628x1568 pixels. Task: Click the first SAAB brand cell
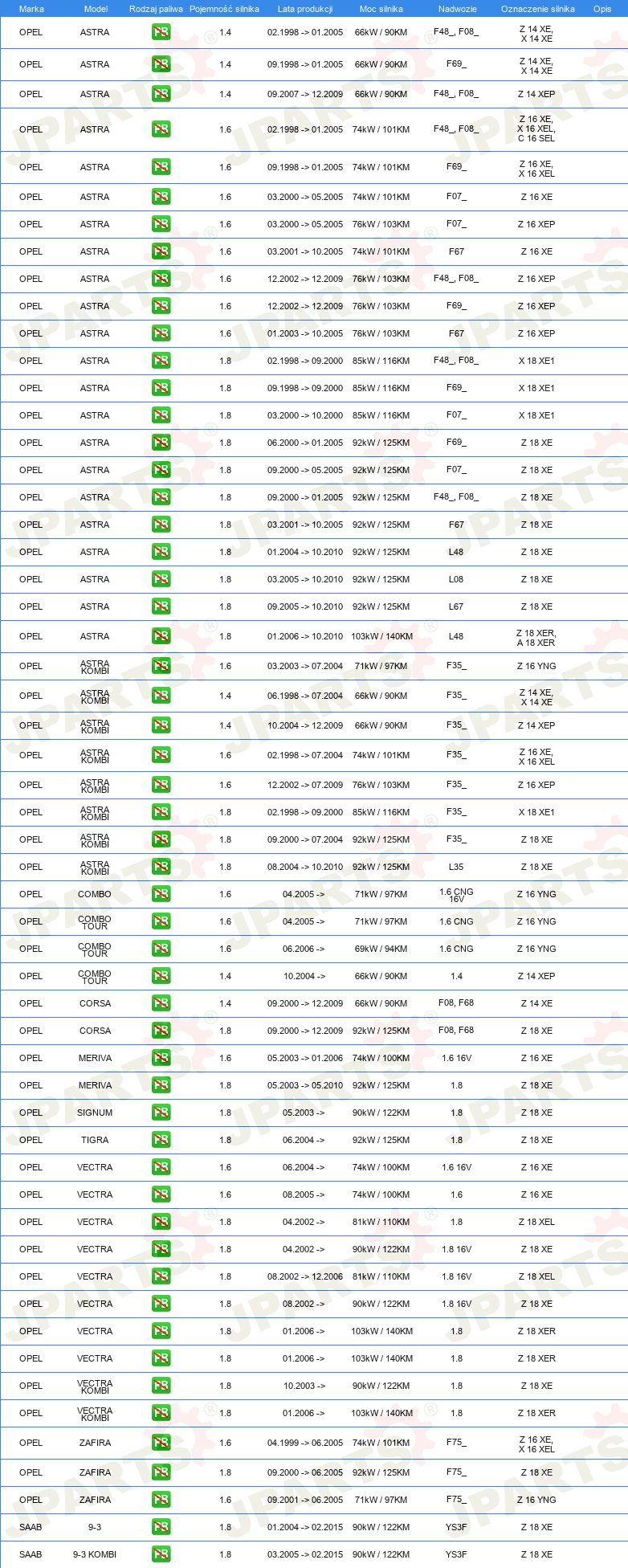(x=31, y=1527)
